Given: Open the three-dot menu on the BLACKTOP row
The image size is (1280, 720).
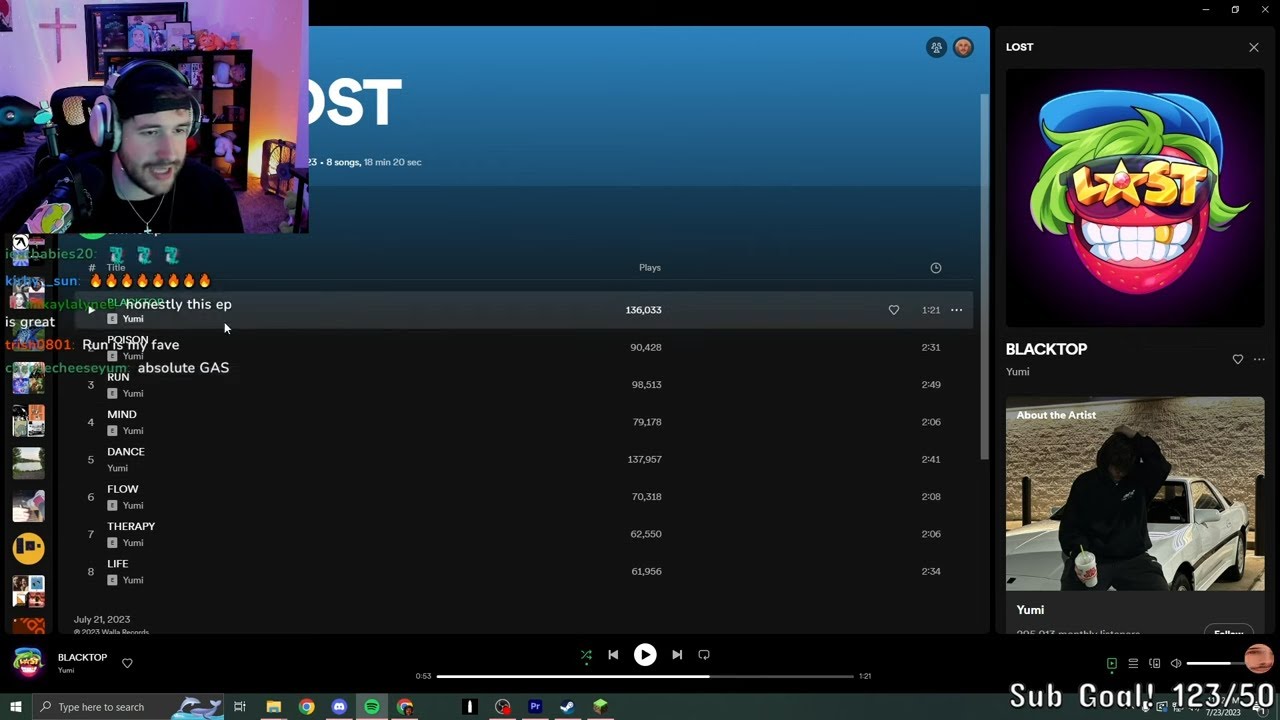Looking at the screenshot, I should point(957,310).
